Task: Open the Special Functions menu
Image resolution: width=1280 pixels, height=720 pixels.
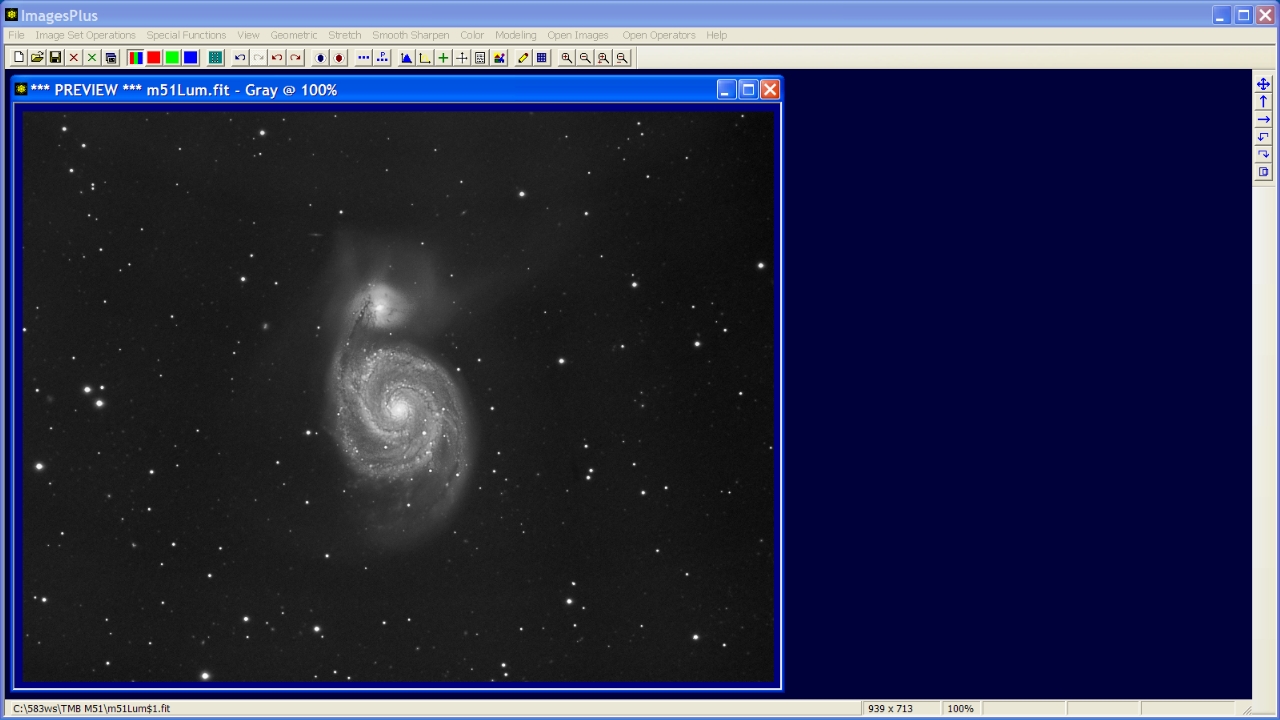Action: (x=186, y=35)
